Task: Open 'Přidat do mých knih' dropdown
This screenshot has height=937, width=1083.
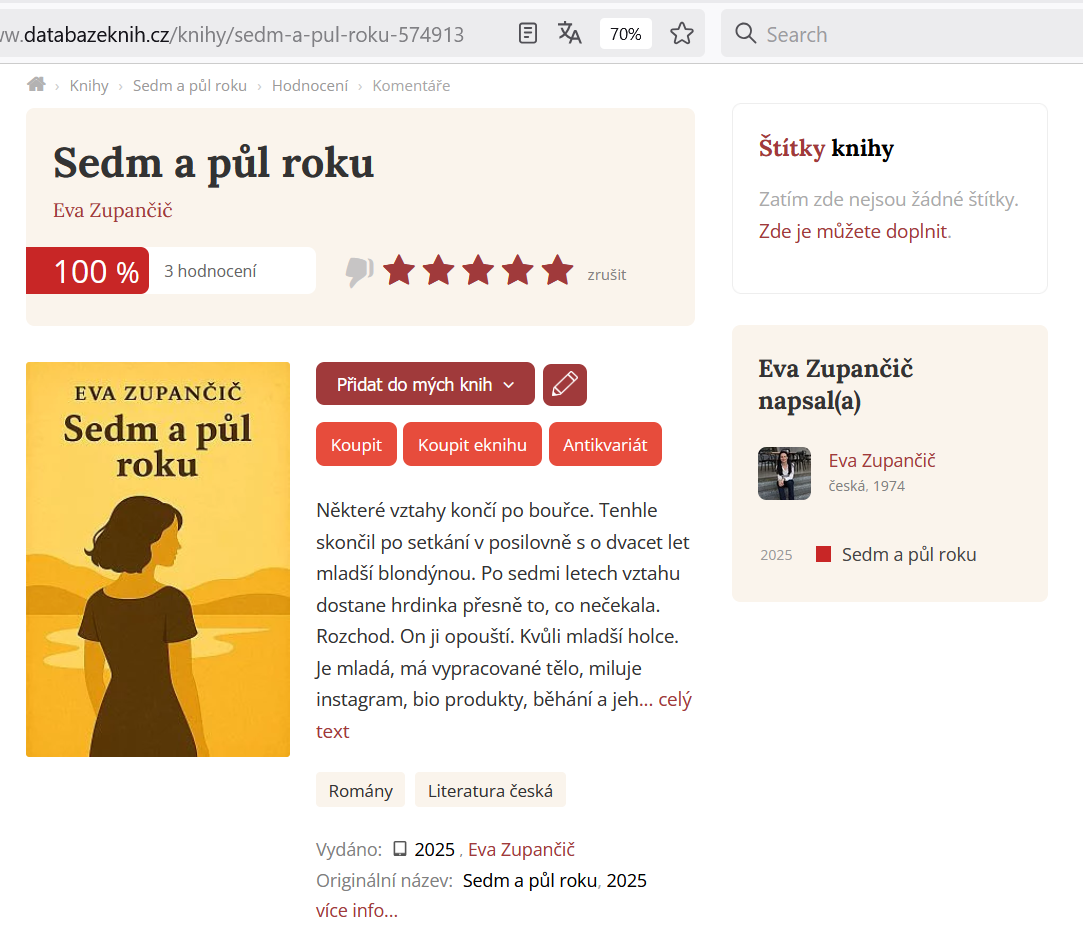Action: pos(425,384)
